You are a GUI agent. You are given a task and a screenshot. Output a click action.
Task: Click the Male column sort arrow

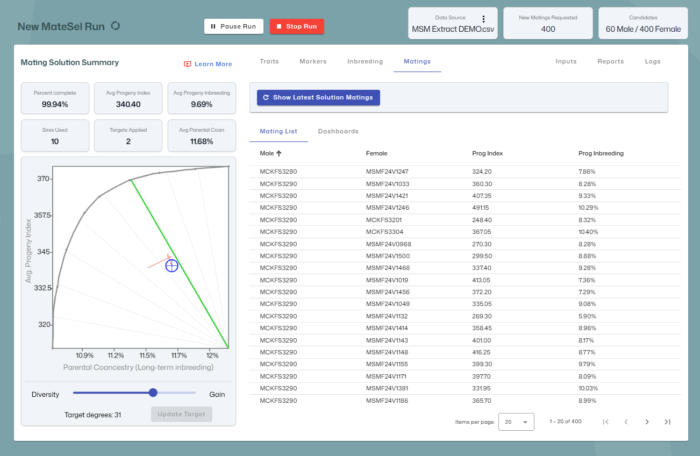tap(279, 154)
